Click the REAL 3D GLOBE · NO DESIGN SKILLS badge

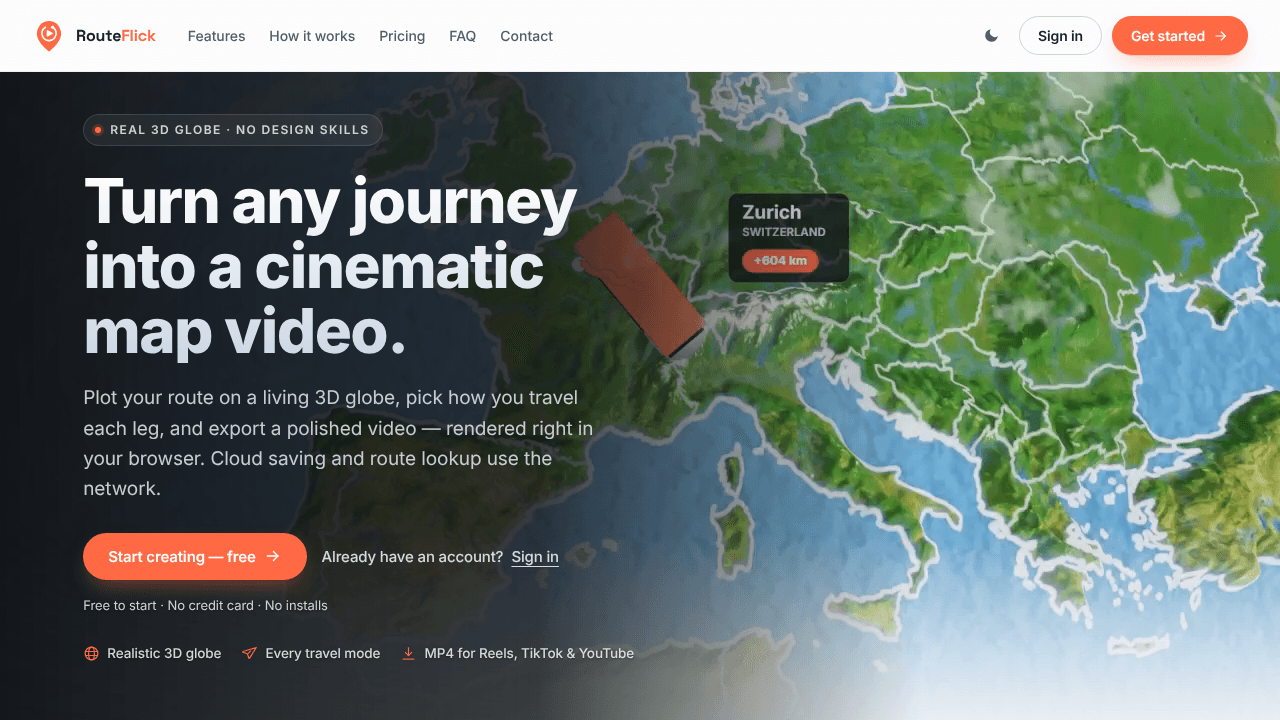(233, 130)
